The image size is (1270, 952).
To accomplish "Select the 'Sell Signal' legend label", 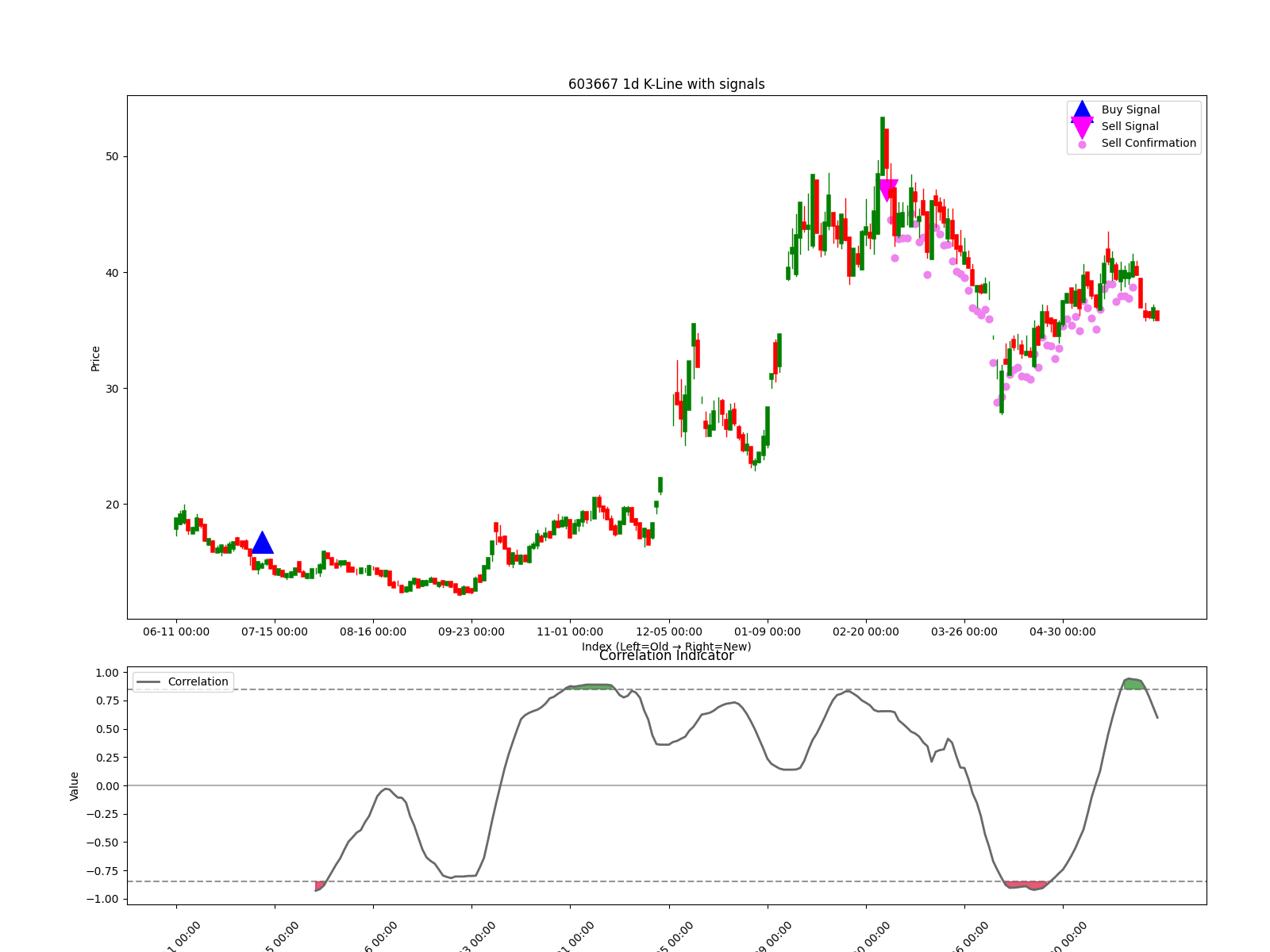I will click(1130, 126).
